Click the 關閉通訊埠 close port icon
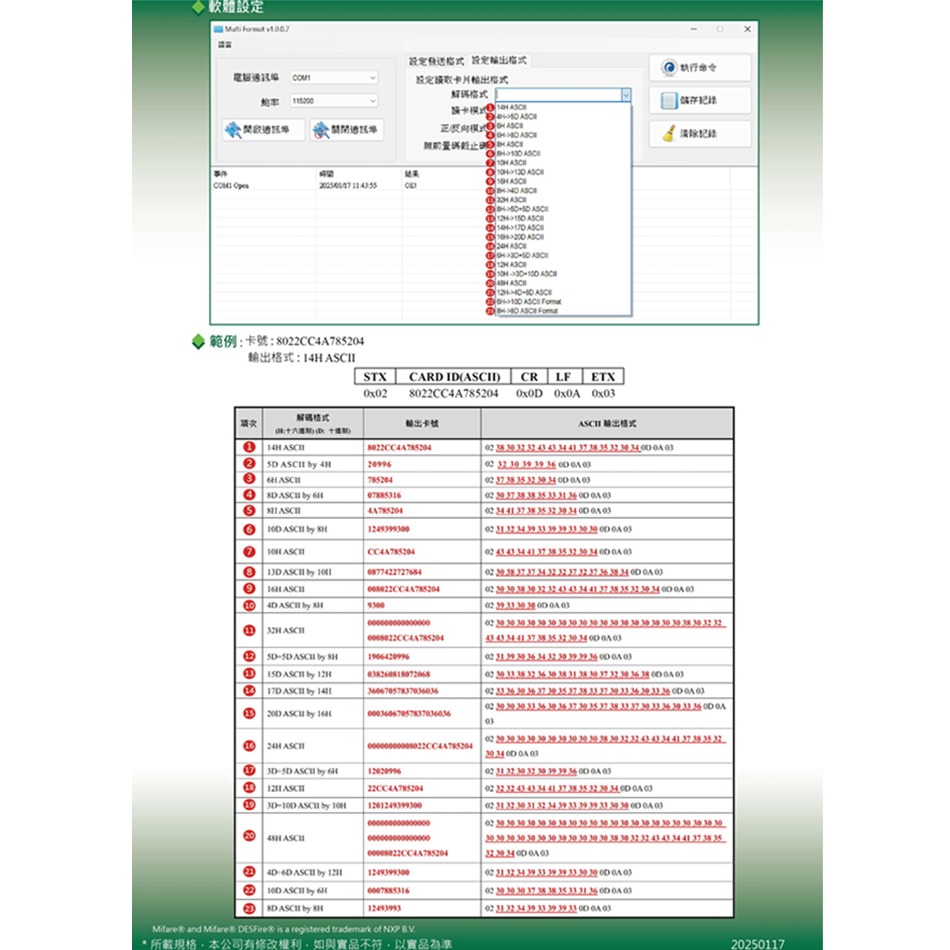 click(x=320, y=130)
